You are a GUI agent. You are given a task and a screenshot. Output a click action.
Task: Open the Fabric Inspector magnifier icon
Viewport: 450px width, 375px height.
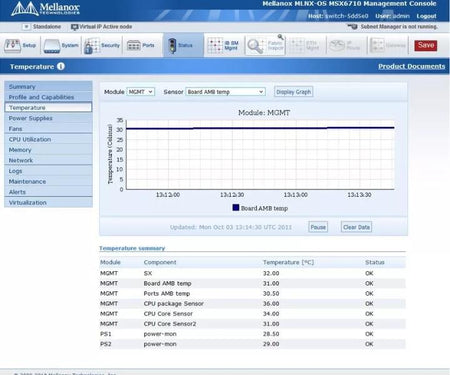[255, 46]
